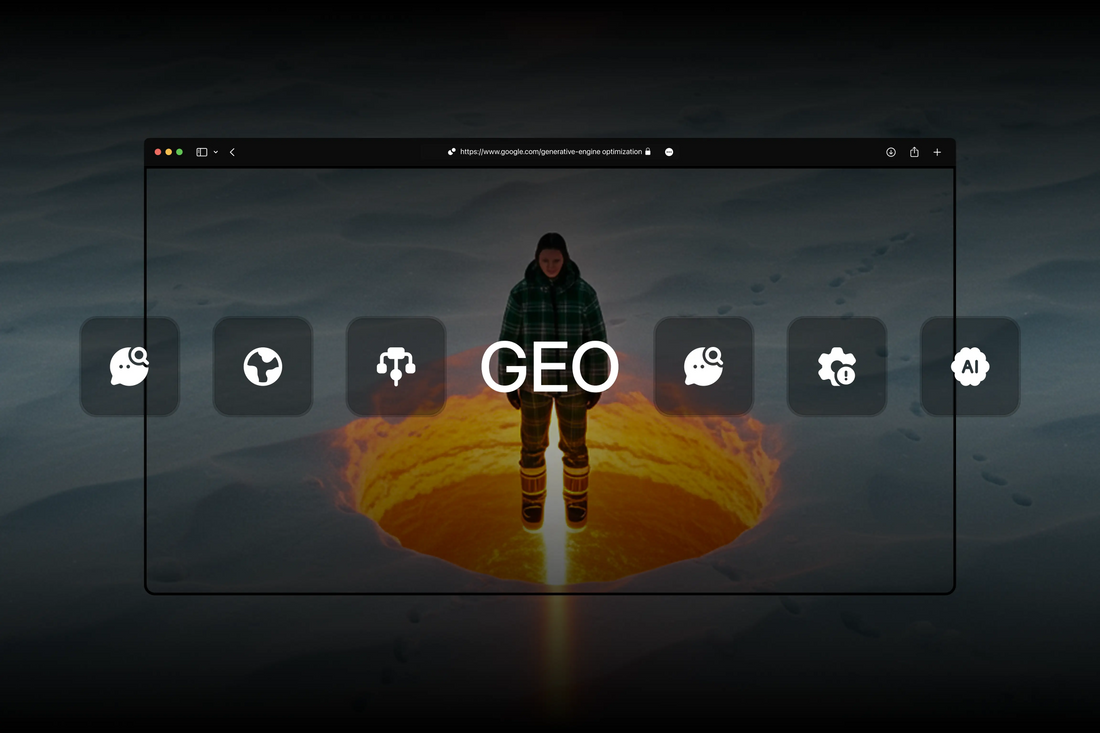The image size is (1100, 733).
Task: Click the chat search icon right of GEO
Action: coord(704,366)
